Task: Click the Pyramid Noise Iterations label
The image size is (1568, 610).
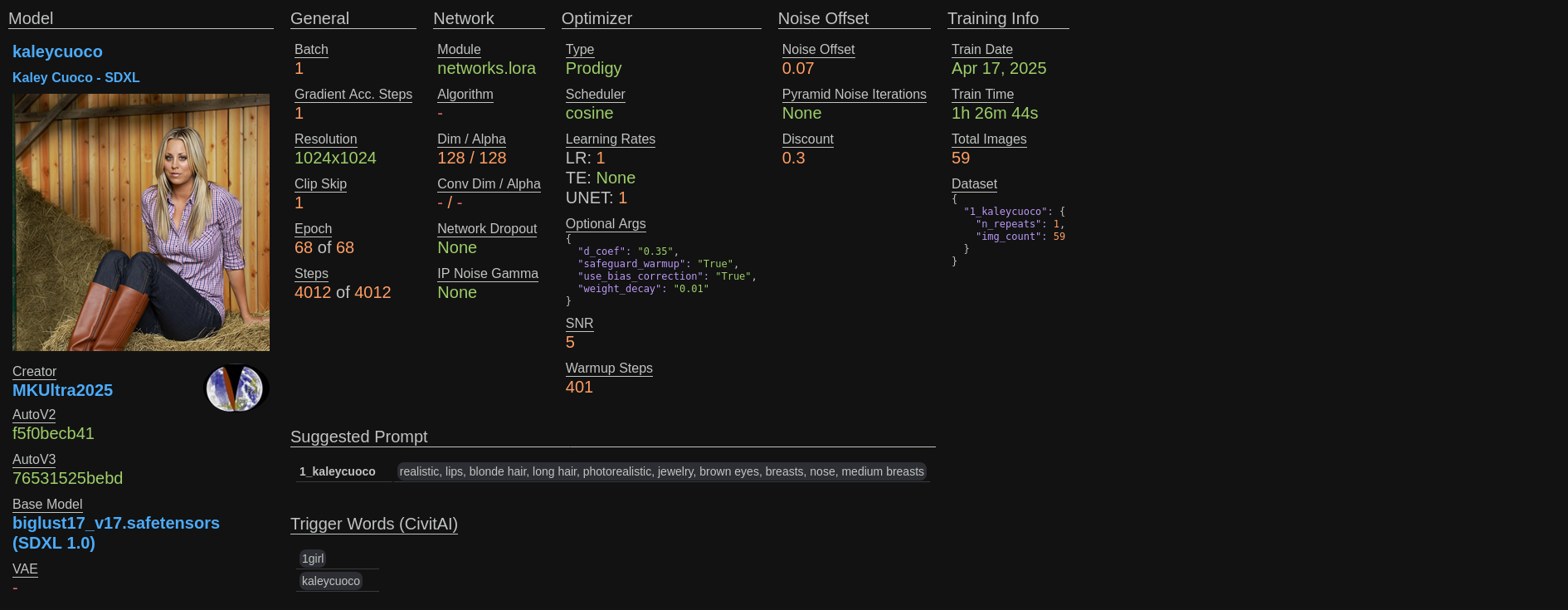Action: [855, 95]
